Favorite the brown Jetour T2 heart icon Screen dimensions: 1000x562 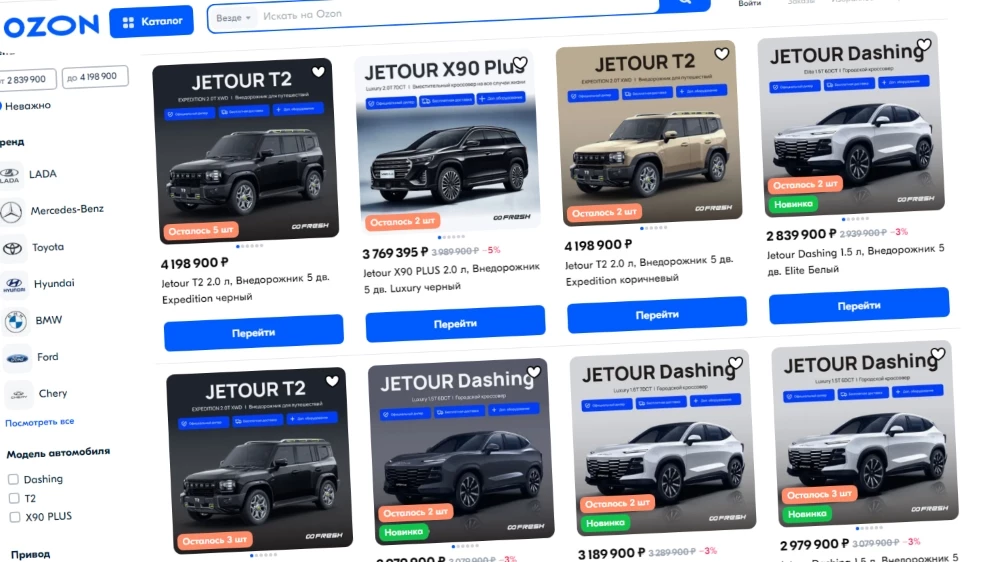point(721,54)
